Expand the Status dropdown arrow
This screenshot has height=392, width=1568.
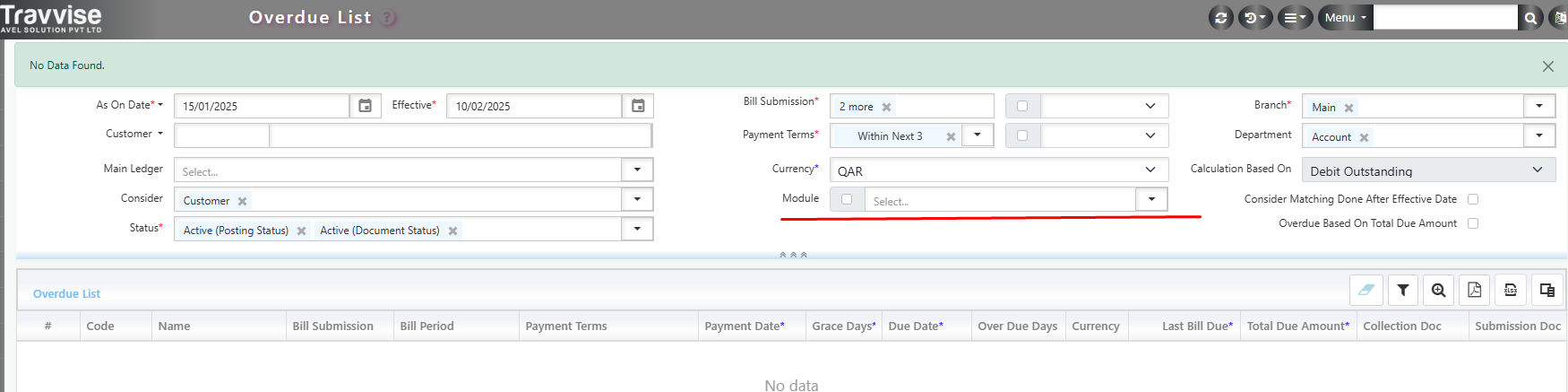point(637,229)
